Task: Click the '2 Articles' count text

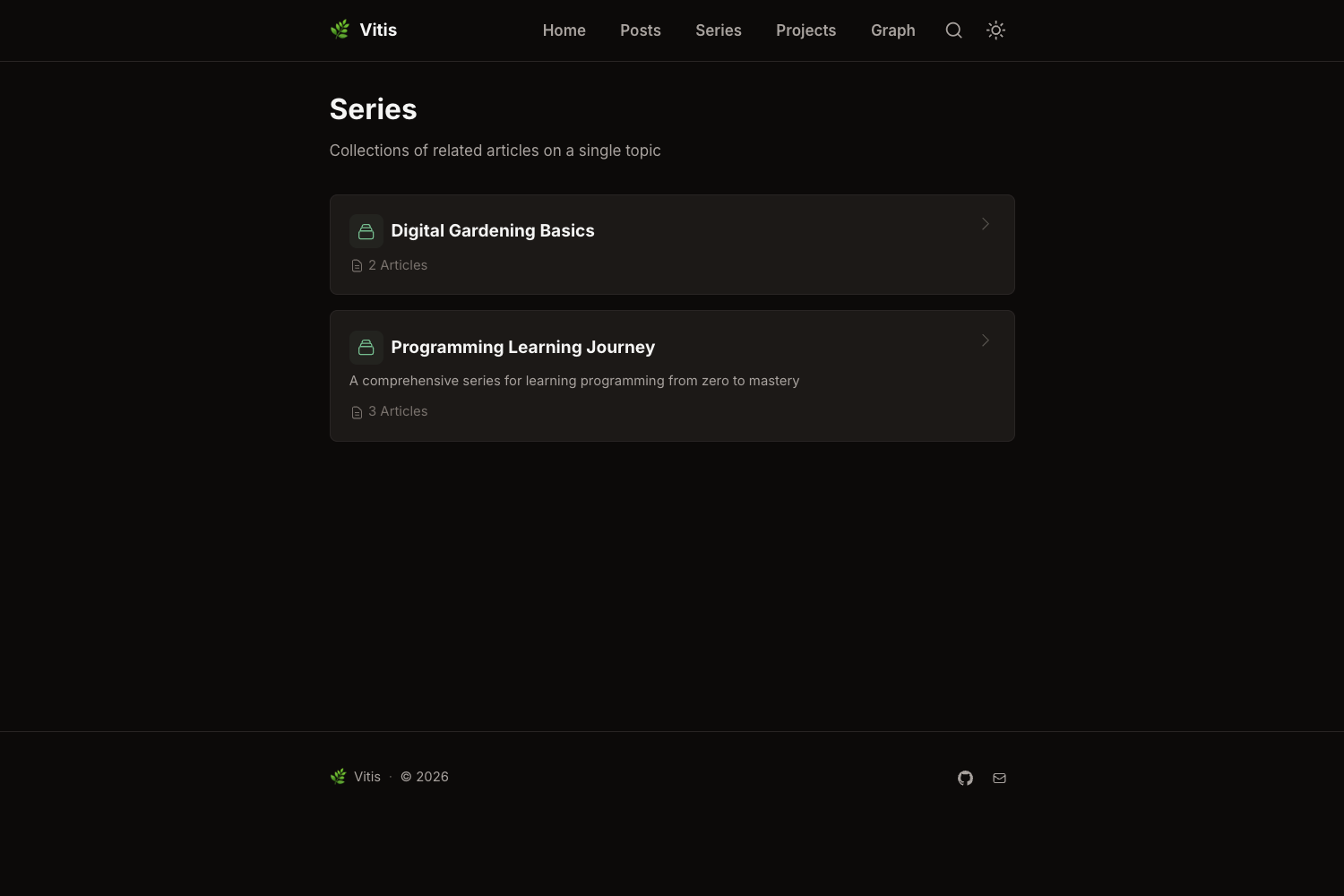Action: (x=398, y=265)
